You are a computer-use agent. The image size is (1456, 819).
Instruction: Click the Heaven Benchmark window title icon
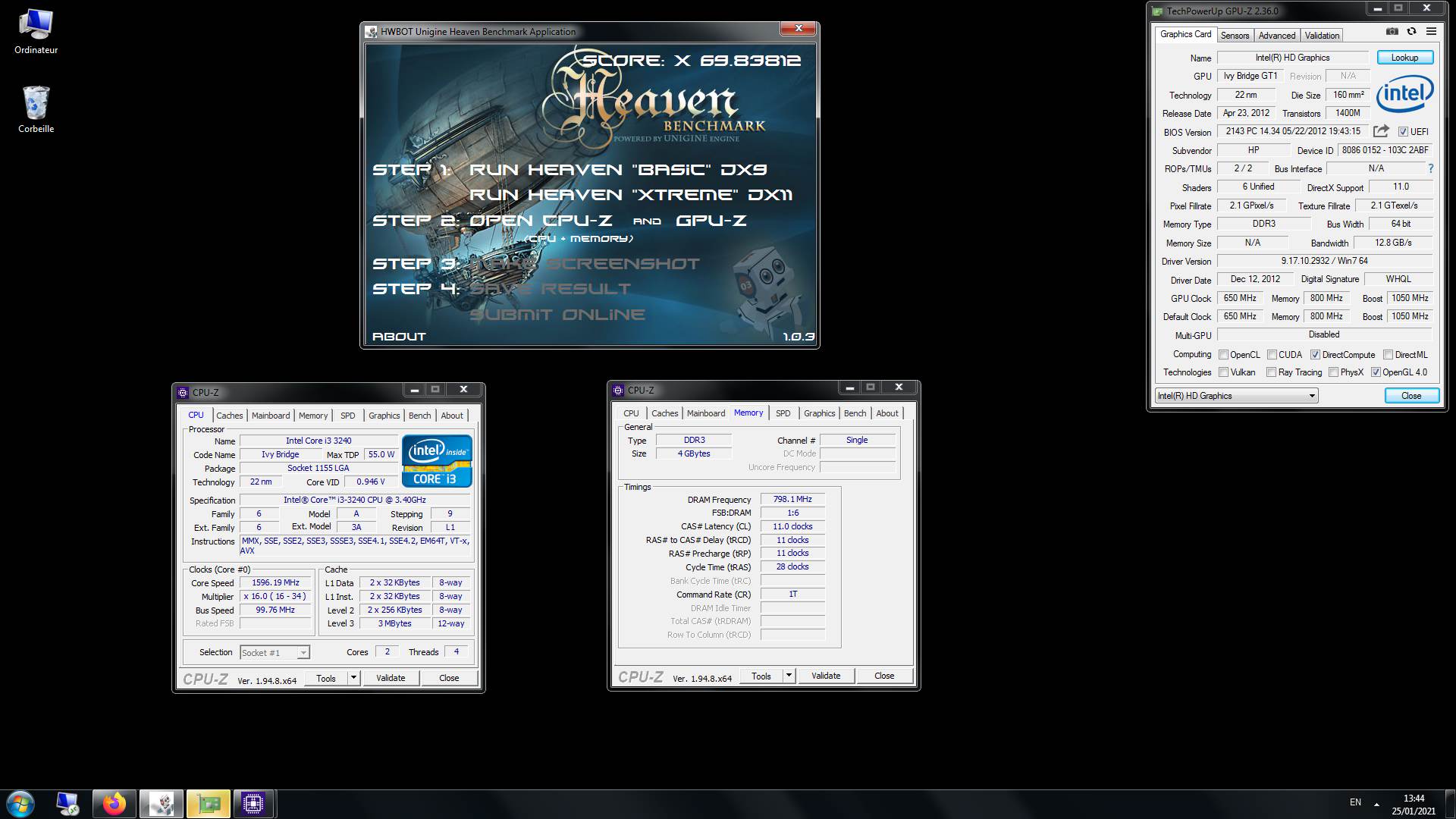coord(371,32)
